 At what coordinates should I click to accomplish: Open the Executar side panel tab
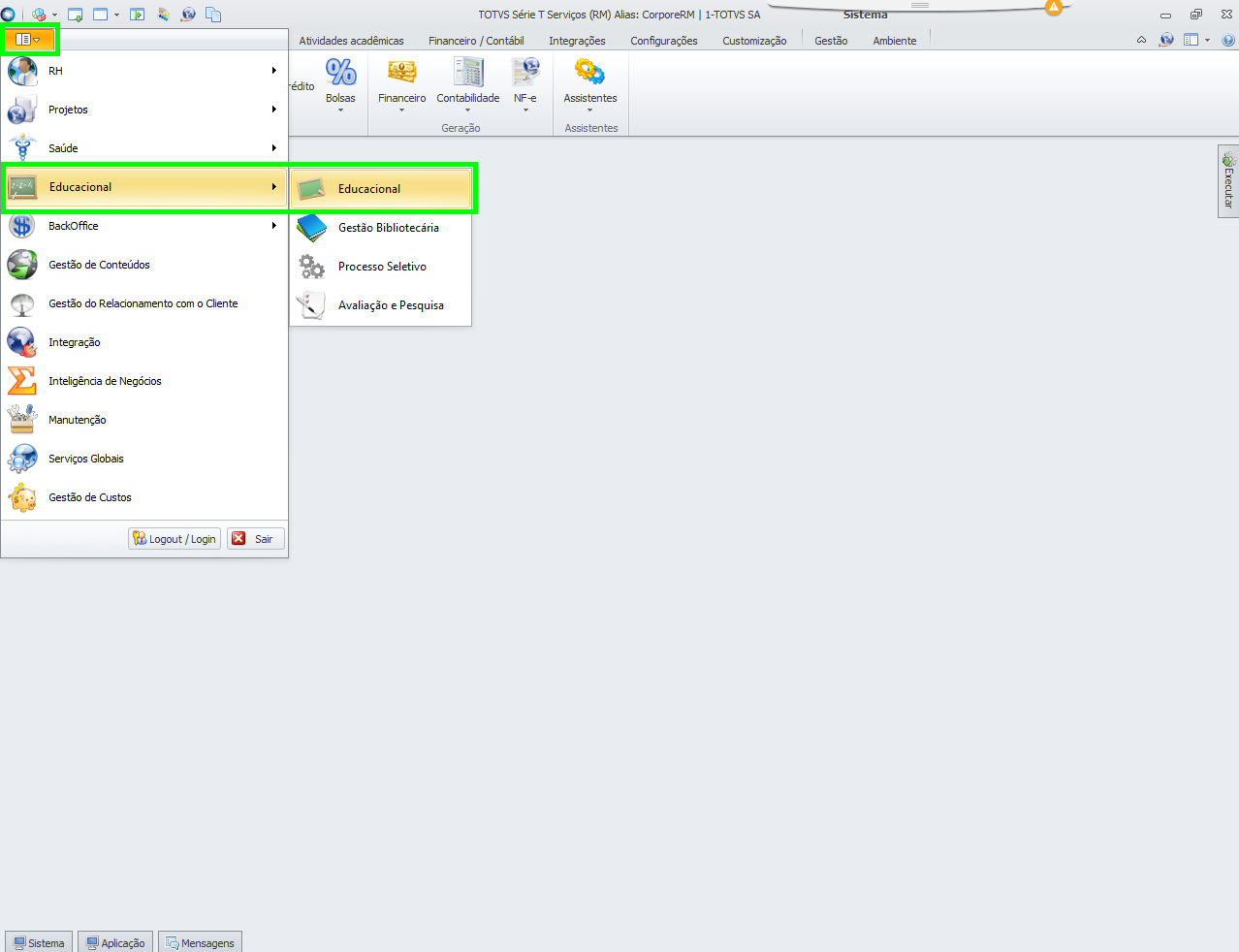1228,181
